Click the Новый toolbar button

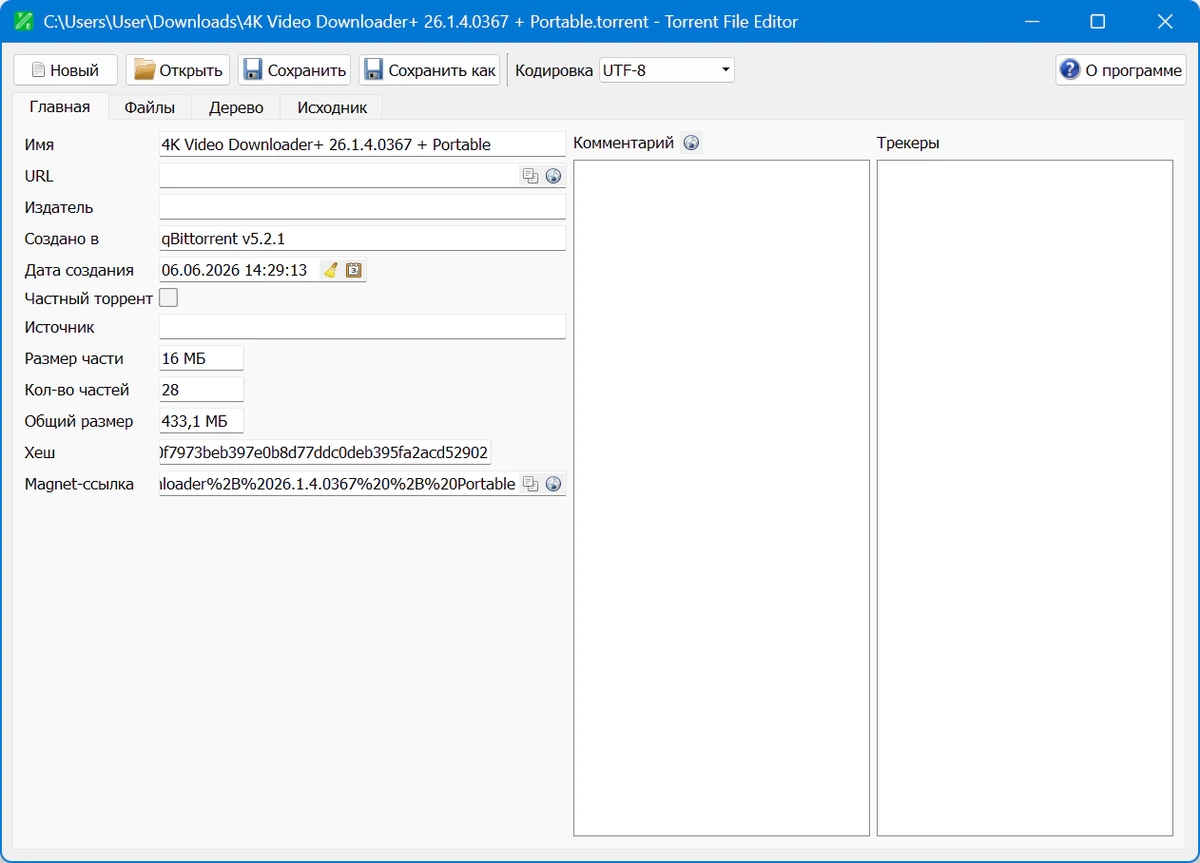tap(65, 70)
